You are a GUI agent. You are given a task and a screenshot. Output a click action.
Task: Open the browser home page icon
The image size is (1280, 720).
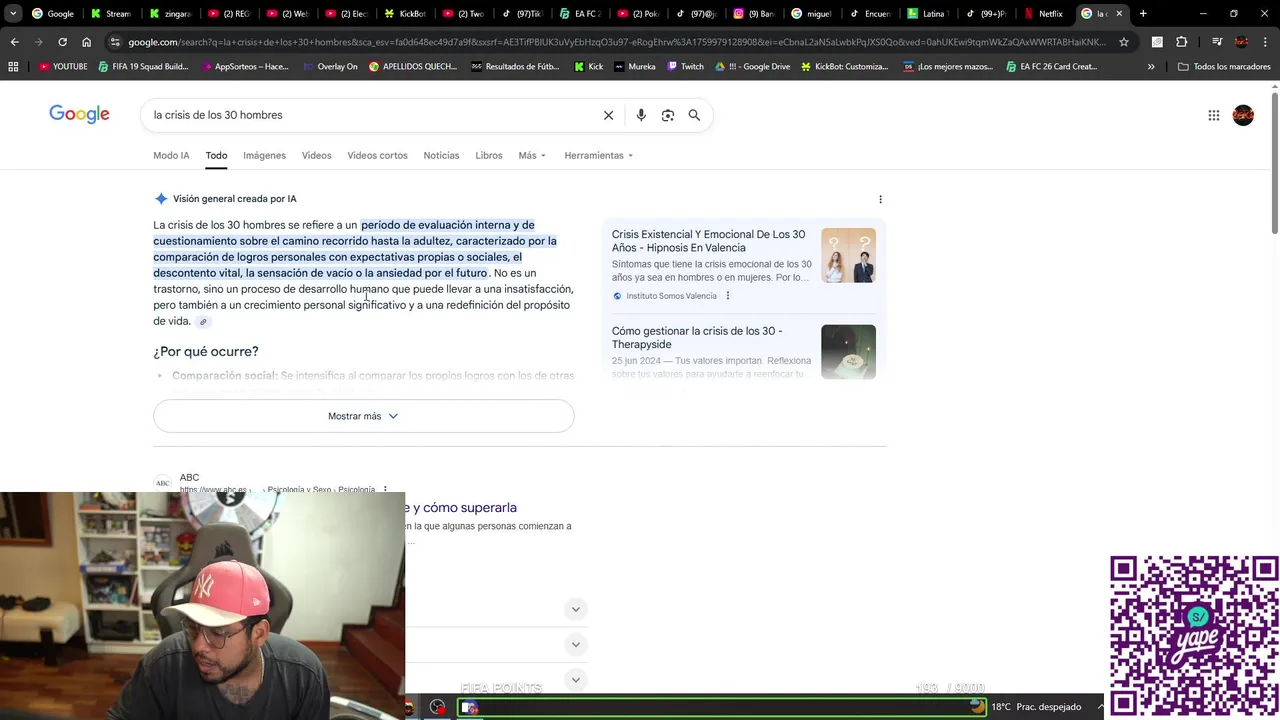[x=86, y=42]
